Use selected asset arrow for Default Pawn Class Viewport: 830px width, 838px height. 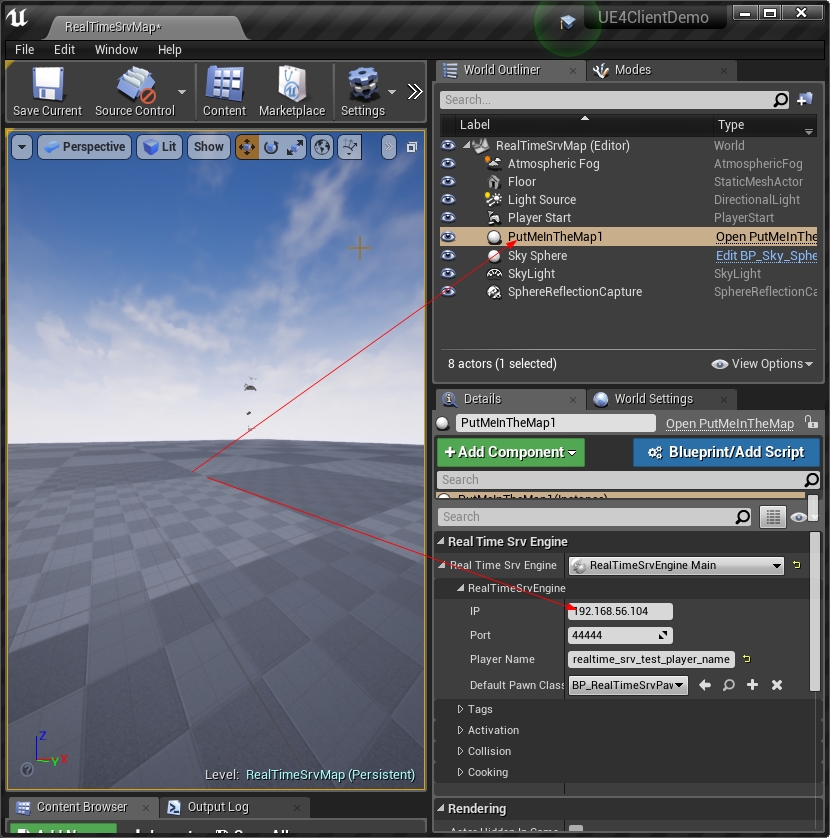(705, 685)
